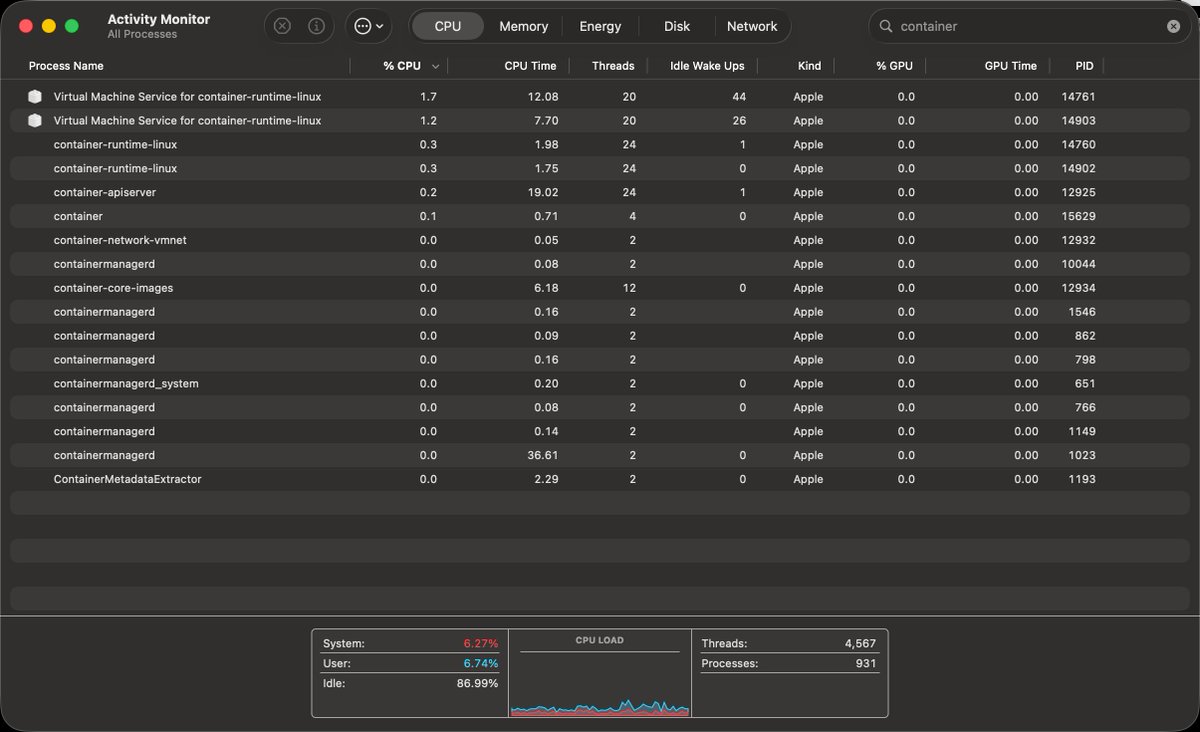This screenshot has width=1200, height=732.
Task: Sort by the Idle Wake Ups column header
Action: coord(708,66)
